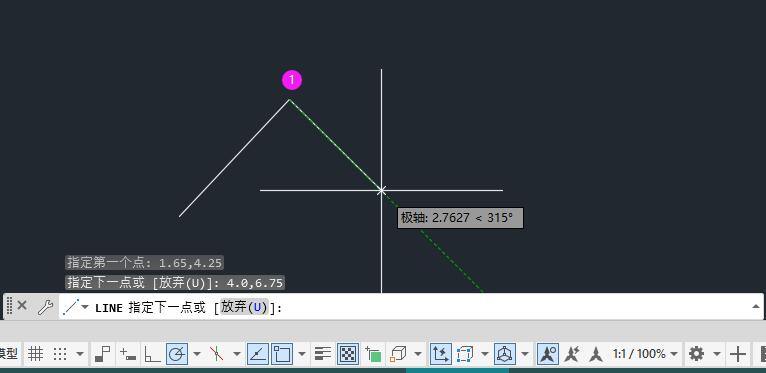Open object snap settings dropdown
This screenshot has height=373, width=766.
[301, 353]
